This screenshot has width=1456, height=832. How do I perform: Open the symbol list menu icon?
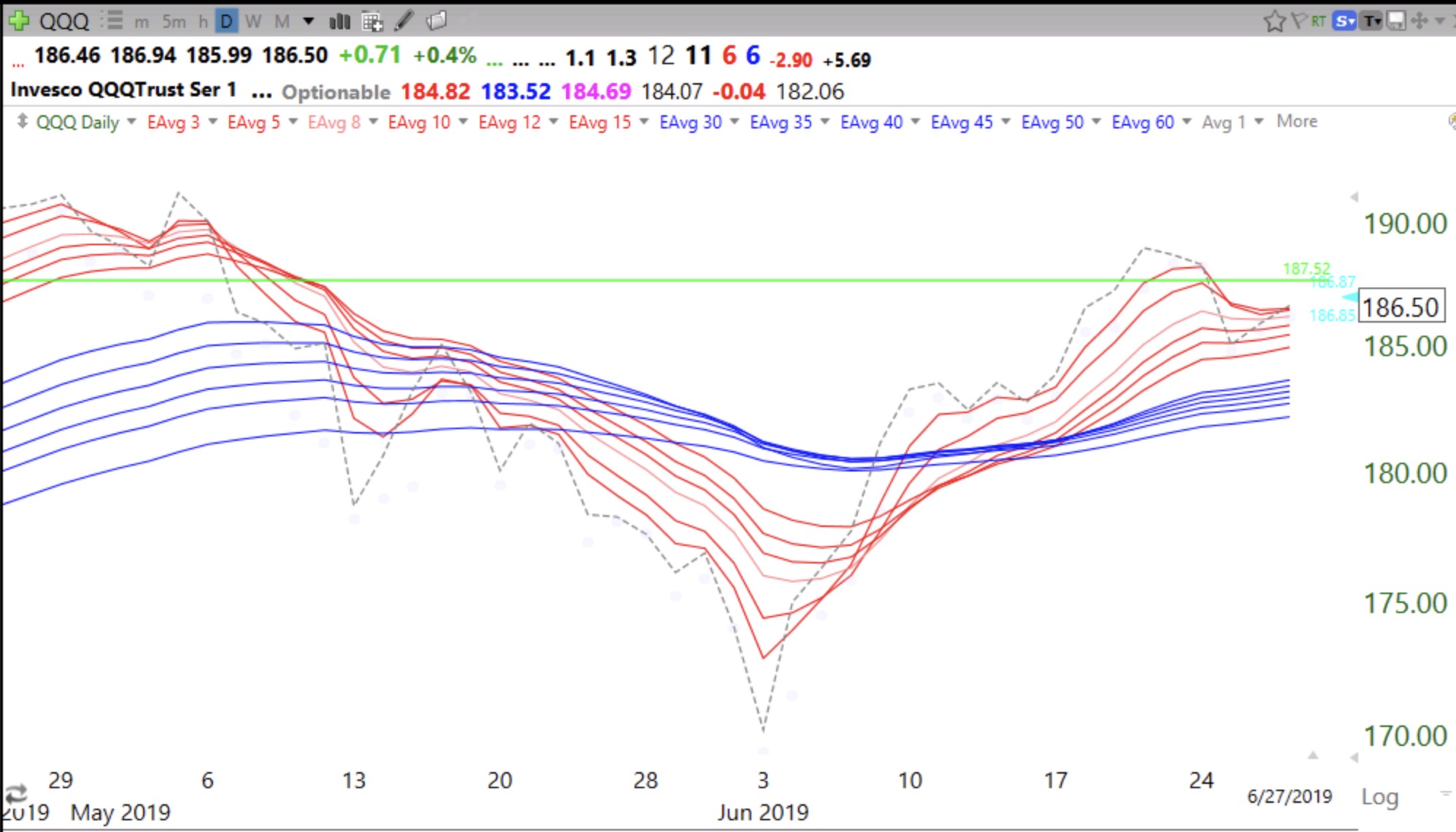[x=113, y=20]
